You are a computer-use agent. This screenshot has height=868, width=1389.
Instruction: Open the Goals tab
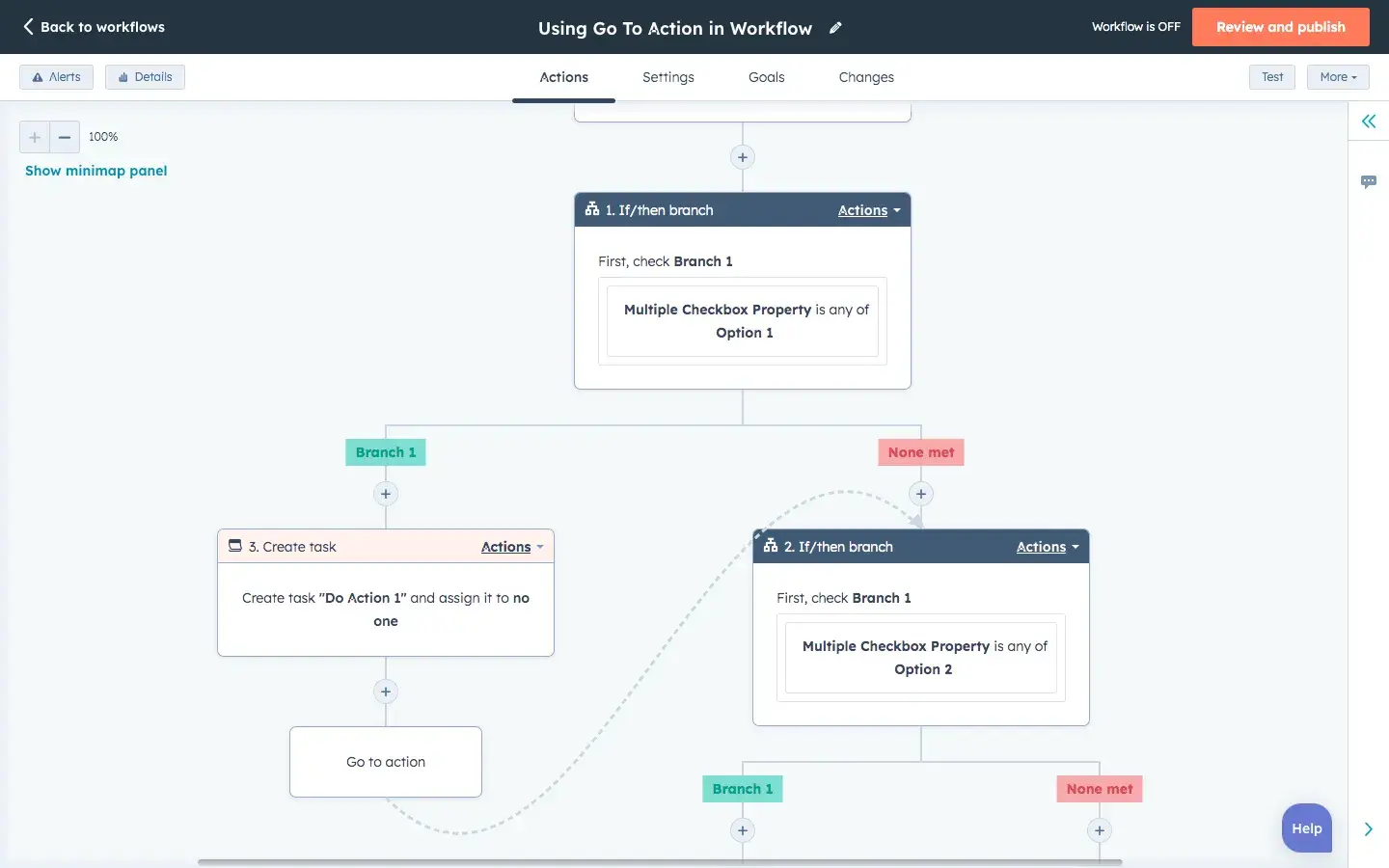pyautogui.click(x=766, y=77)
